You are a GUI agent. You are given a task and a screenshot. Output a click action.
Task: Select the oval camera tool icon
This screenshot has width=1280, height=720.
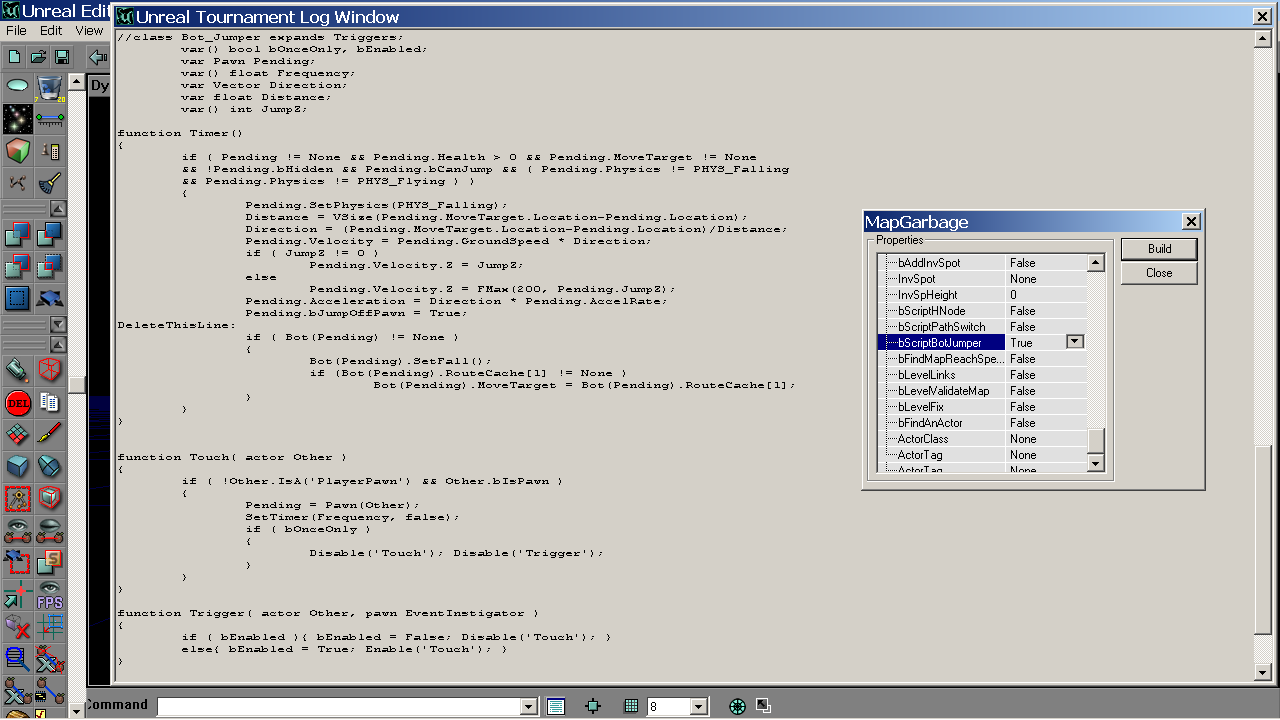(x=17, y=88)
